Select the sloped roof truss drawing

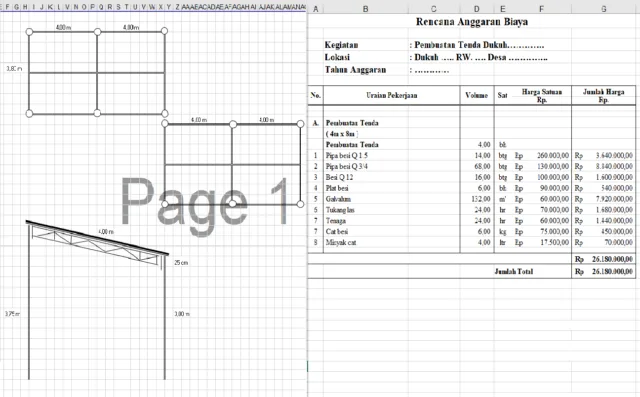click(x=97, y=245)
